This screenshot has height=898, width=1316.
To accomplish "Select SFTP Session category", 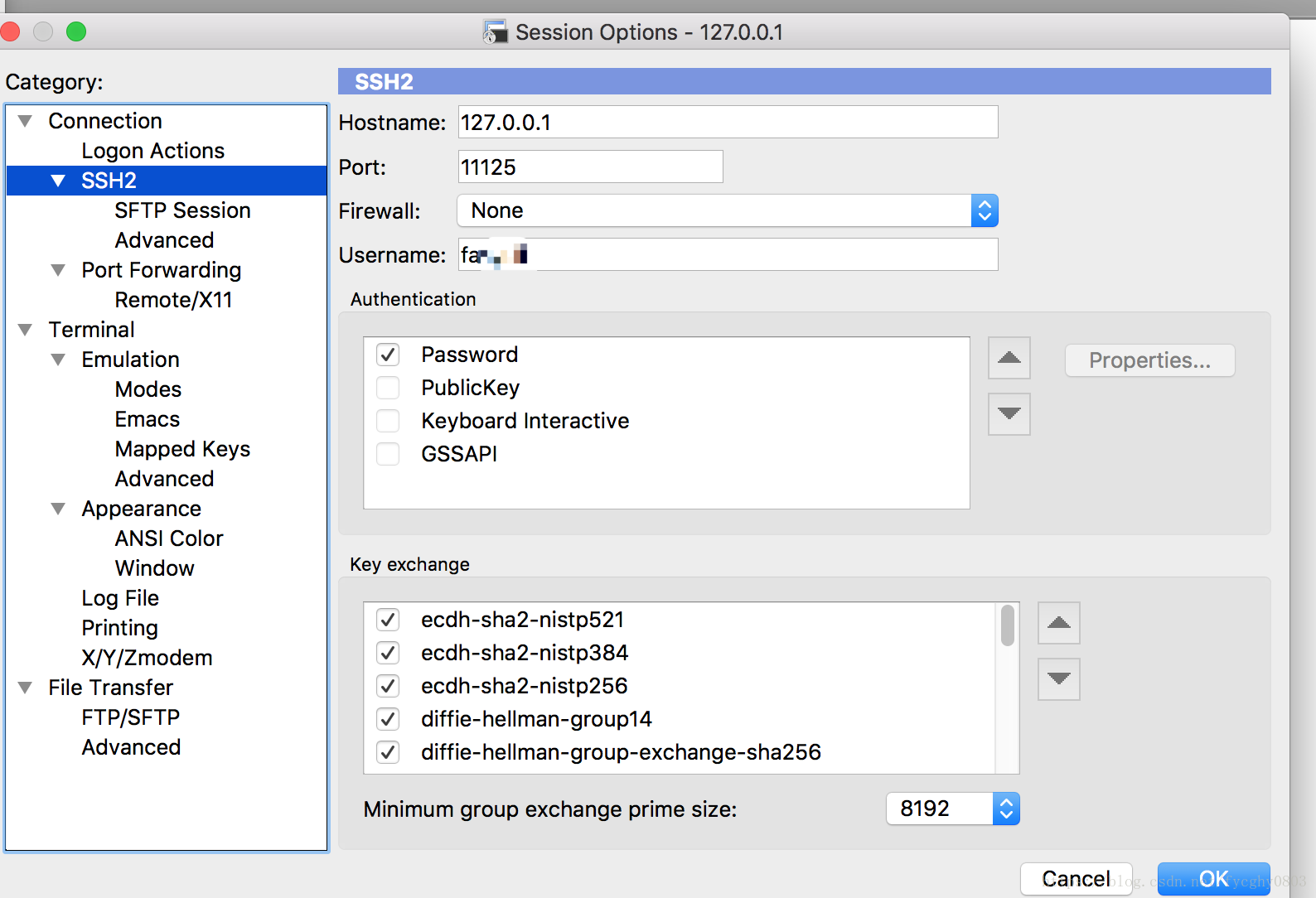I will pos(183,210).
